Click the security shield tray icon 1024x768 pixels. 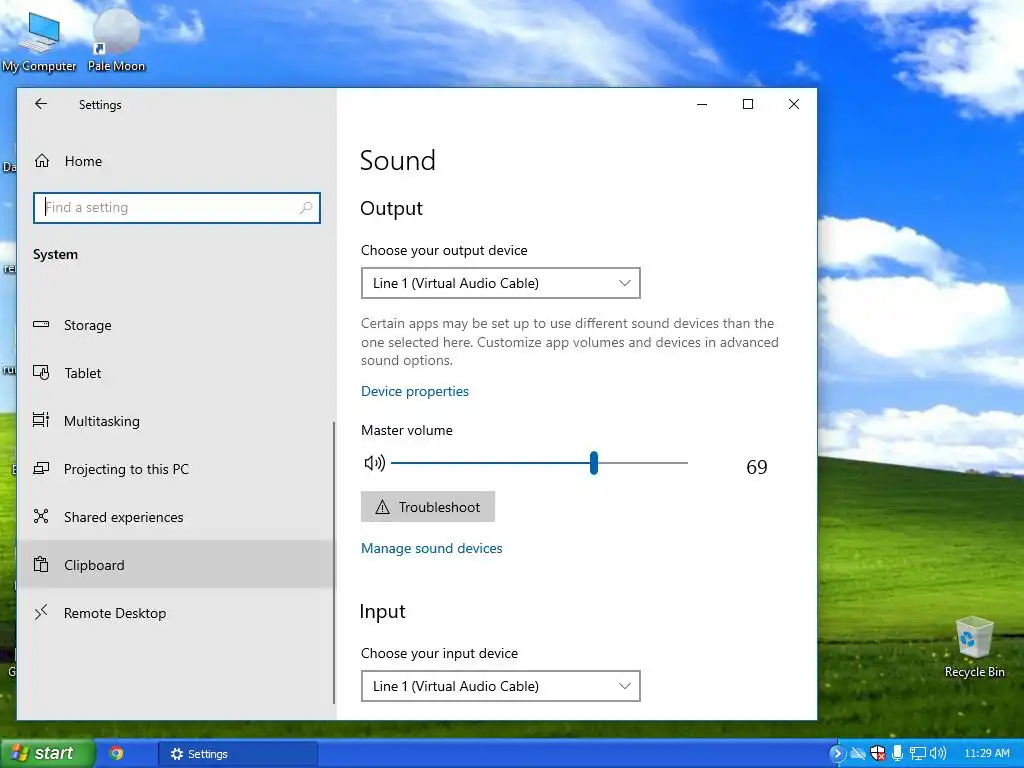tap(878, 754)
